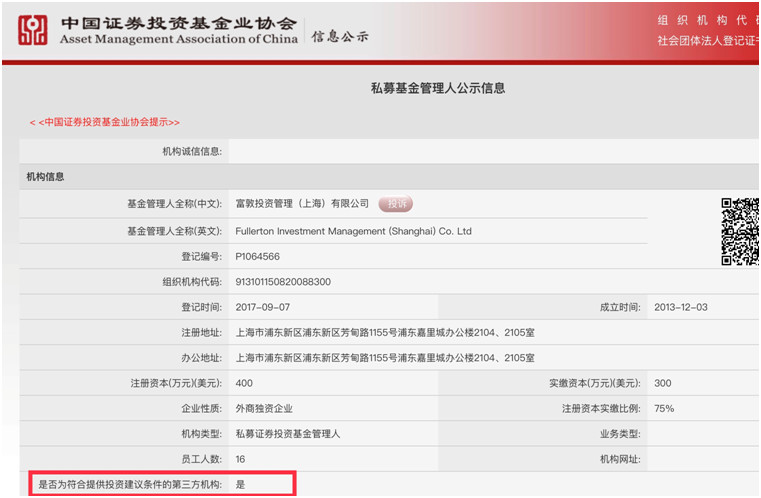
Task: Select paid-in capital value 300
Action: [x=662, y=383]
